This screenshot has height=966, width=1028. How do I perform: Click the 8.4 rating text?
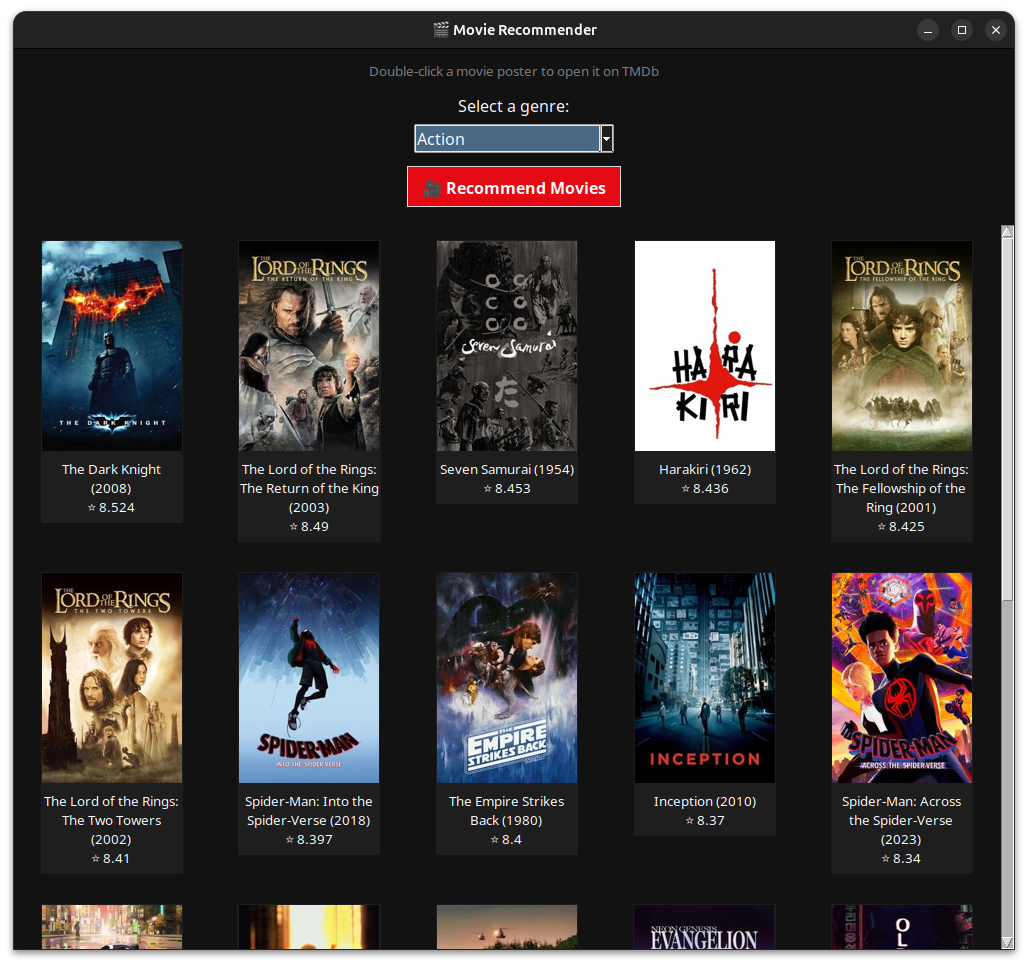tap(507, 839)
